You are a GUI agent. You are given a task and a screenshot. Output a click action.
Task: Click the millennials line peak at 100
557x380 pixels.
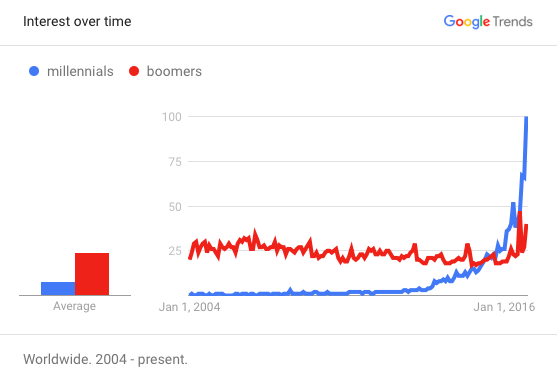pos(526,118)
